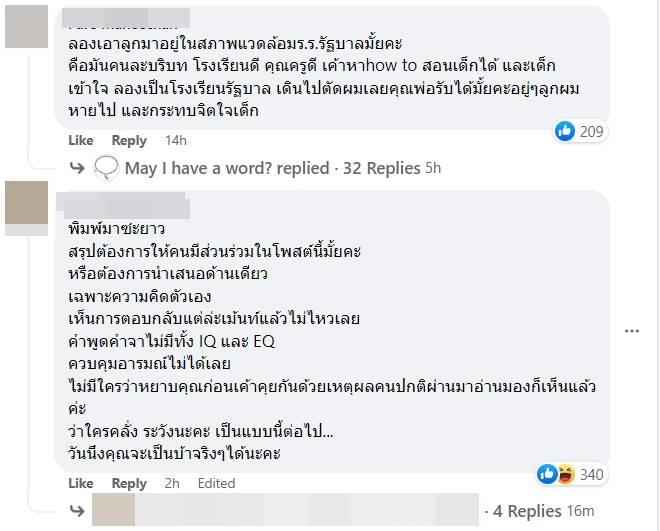Click the reply arrow icon beside 4 Replies

(x=78, y=511)
